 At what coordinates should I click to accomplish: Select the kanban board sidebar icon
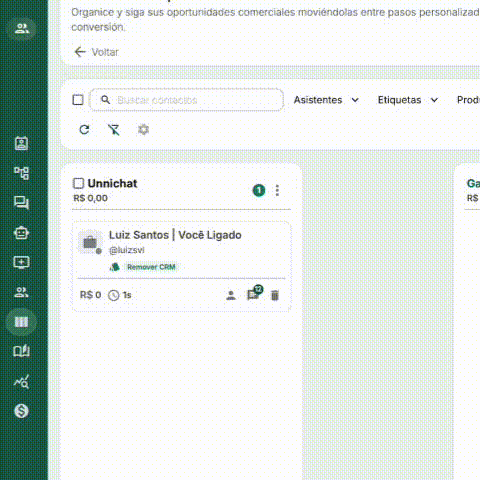[x=21, y=322]
